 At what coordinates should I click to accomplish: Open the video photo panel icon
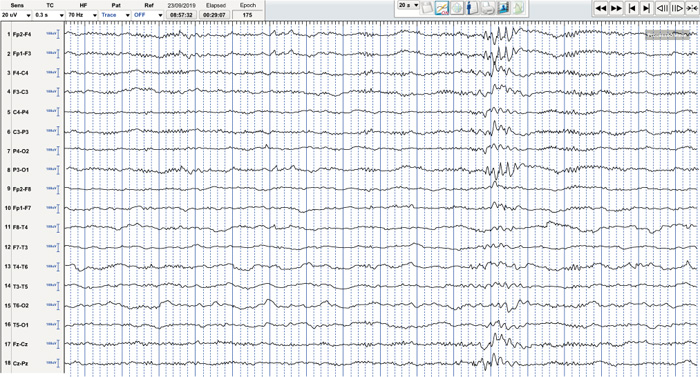(x=503, y=8)
